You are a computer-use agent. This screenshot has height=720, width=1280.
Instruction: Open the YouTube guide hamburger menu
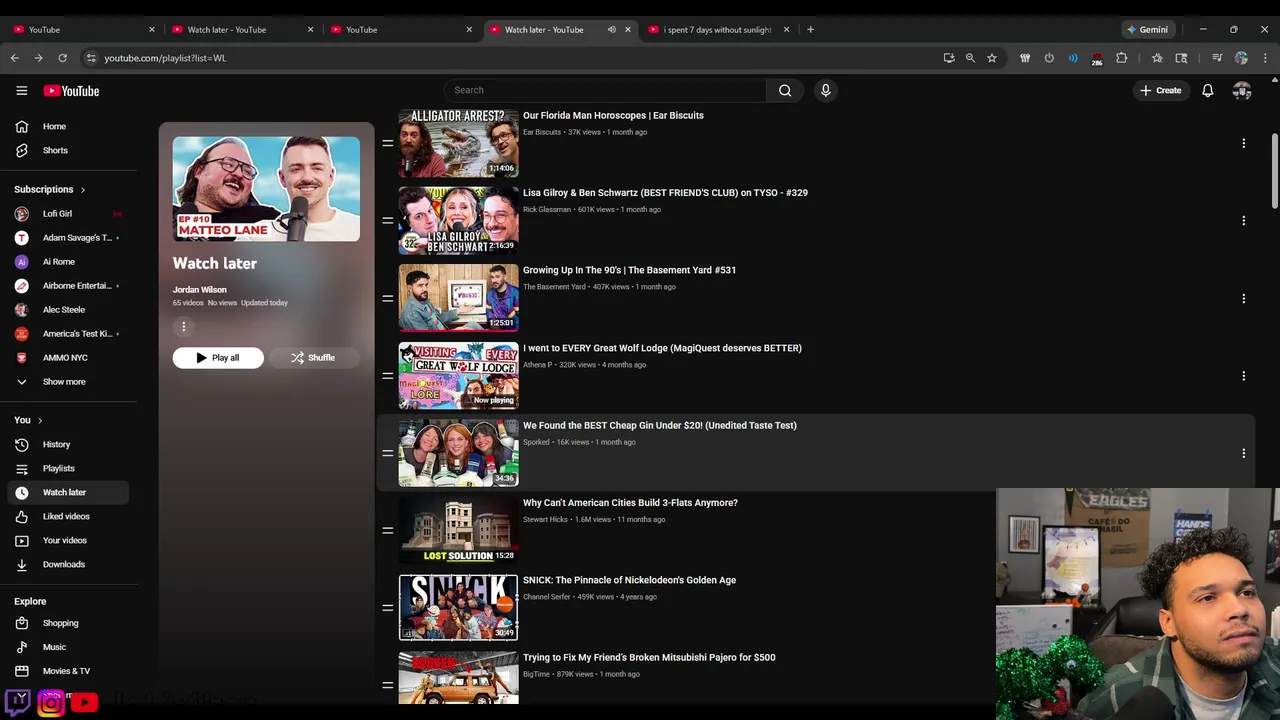click(x=22, y=91)
